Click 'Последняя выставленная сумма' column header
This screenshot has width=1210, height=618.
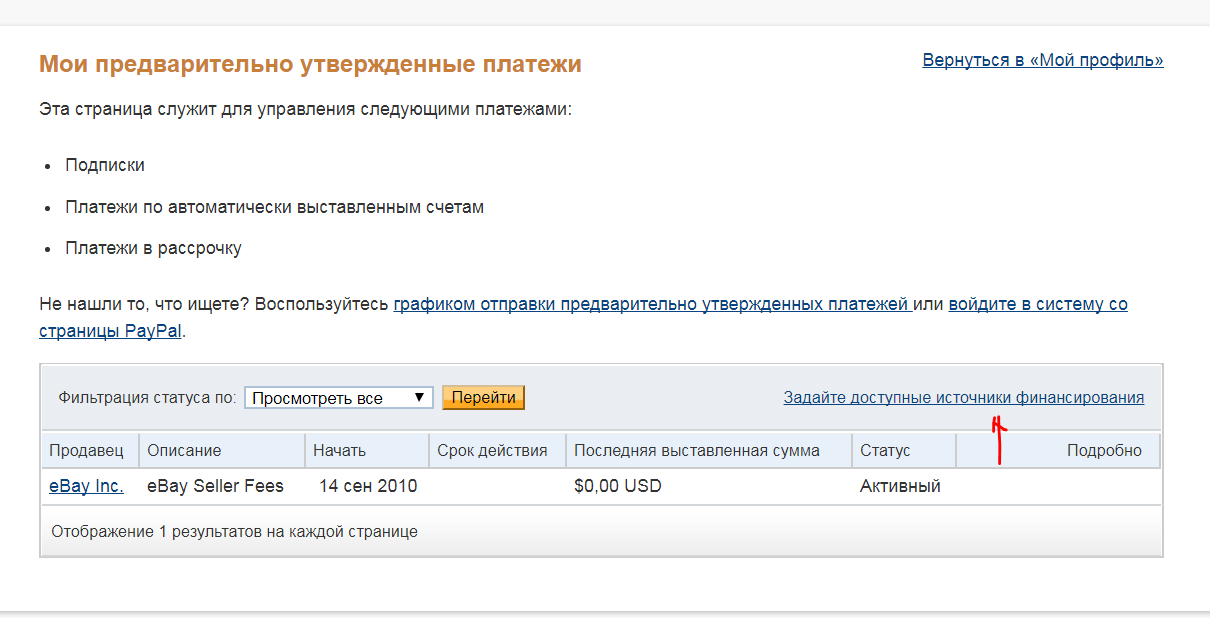pyautogui.click(x=697, y=451)
